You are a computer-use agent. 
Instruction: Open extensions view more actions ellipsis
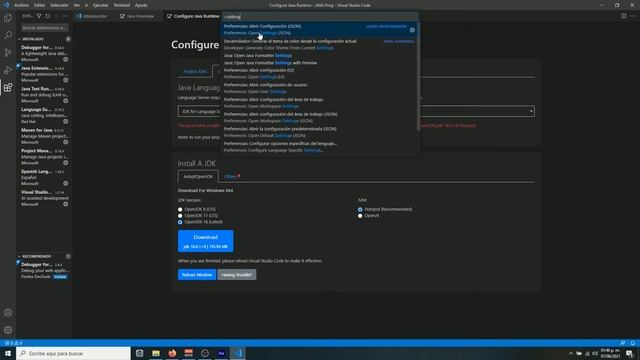click(64, 16)
